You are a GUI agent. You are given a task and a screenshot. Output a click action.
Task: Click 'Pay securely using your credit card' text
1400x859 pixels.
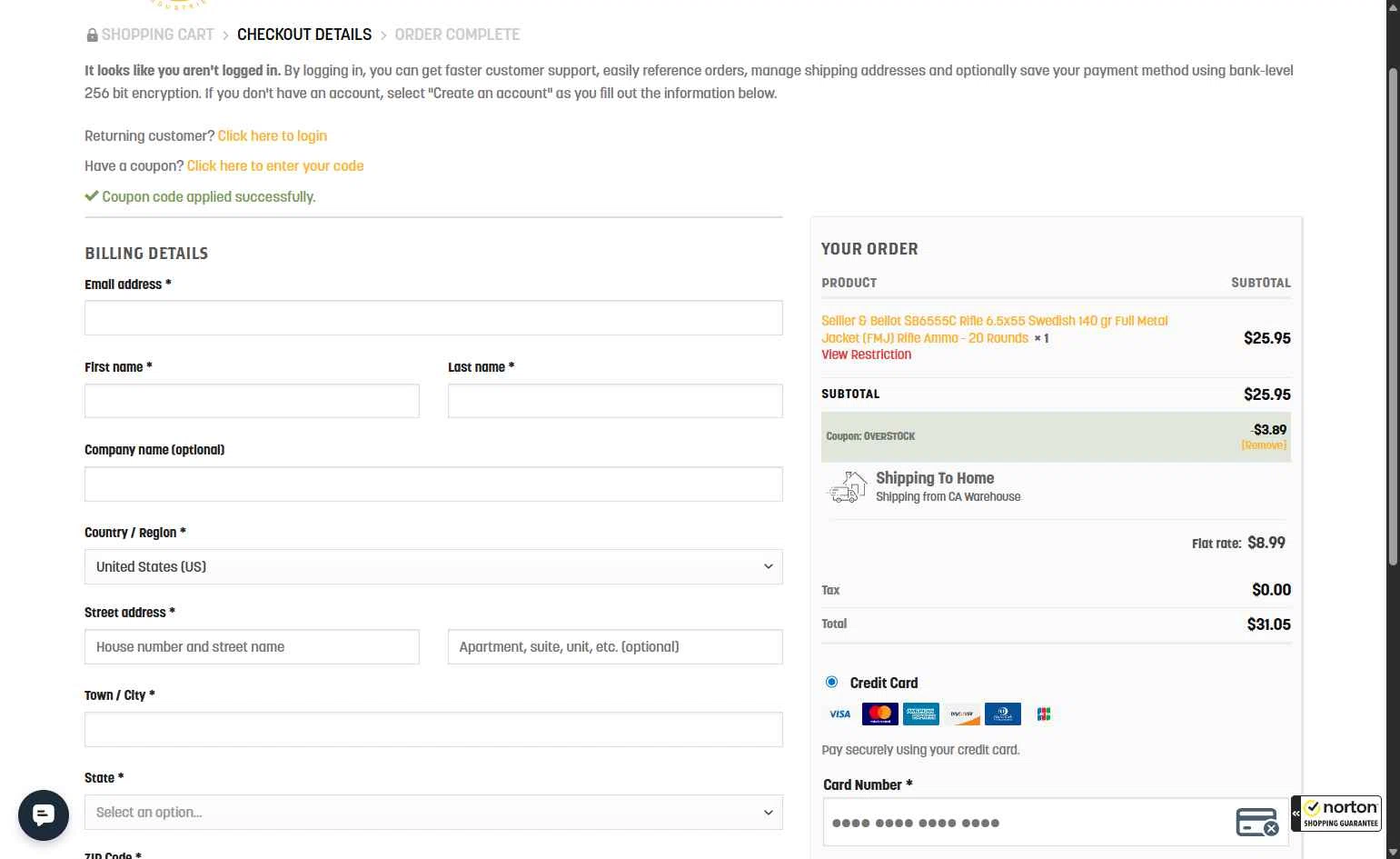[x=920, y=750]
